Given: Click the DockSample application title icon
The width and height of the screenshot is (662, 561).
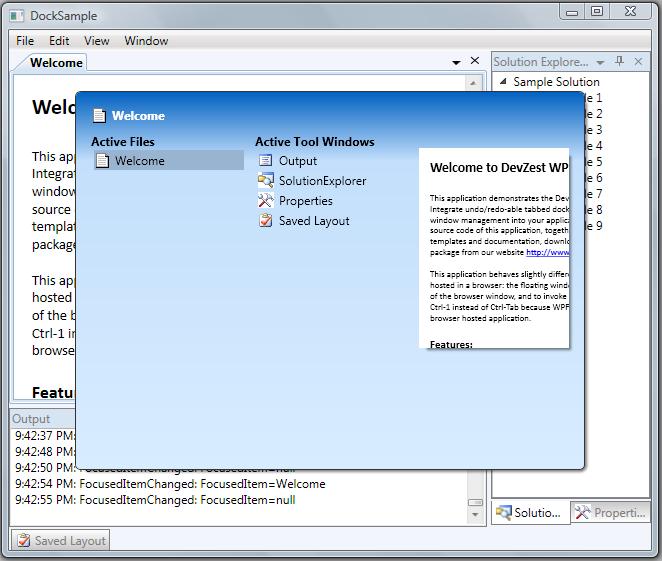Looking at the screenshot, I should (x=17, y=16).
